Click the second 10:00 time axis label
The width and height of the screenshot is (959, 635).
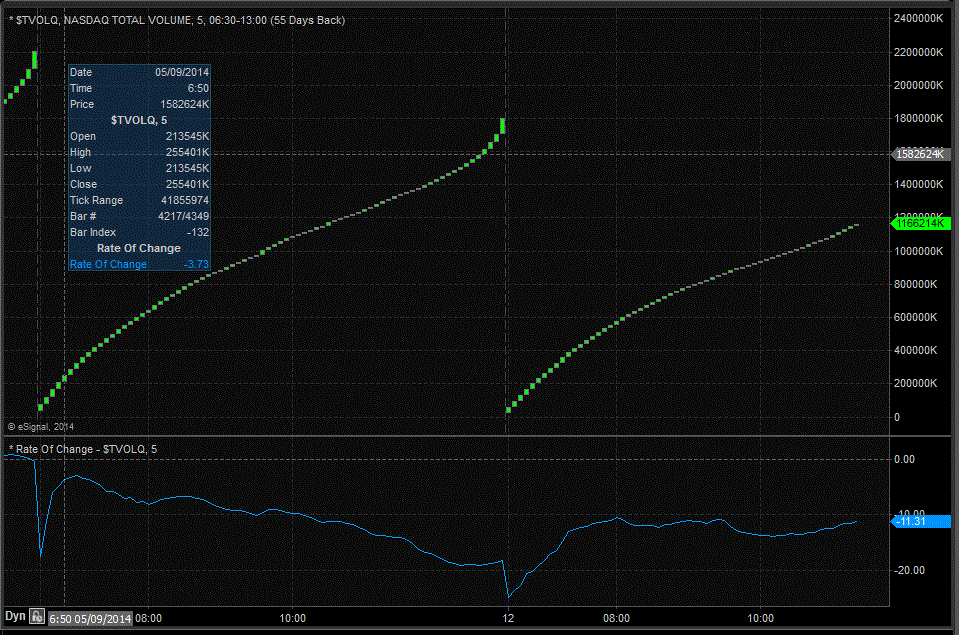pyautogui.click(x=760, y=618)
